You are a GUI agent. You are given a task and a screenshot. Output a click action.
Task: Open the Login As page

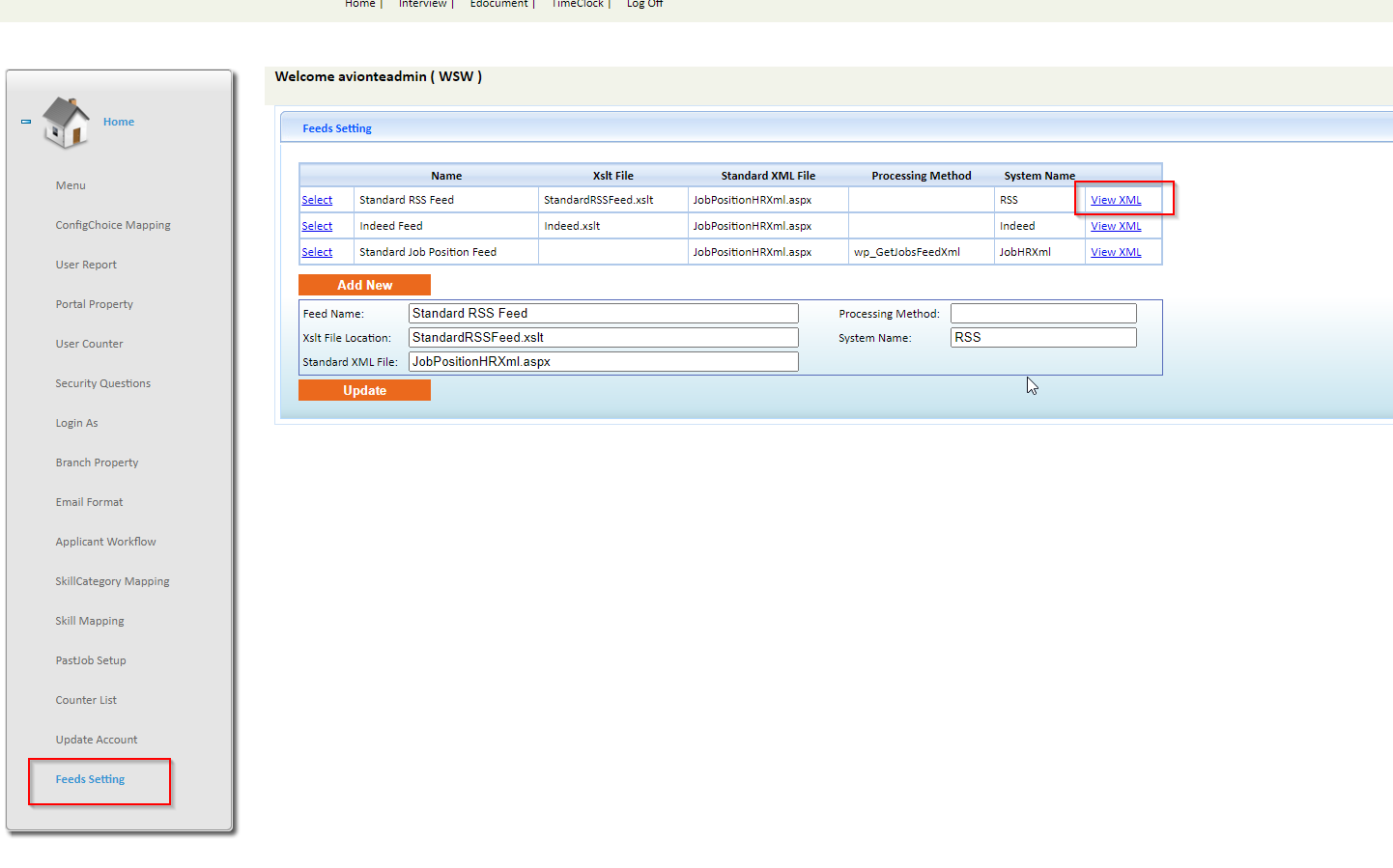click(x=76, y=423)
